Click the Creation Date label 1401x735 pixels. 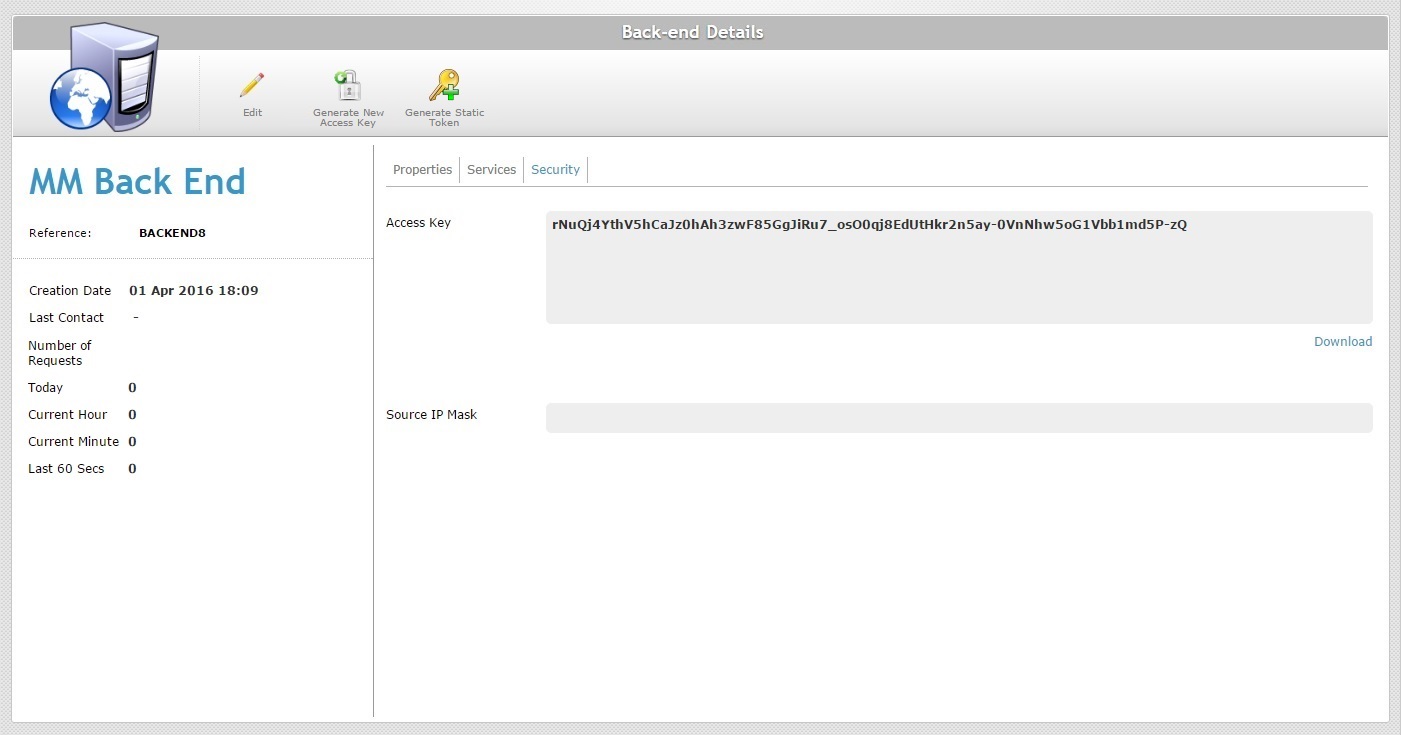(70, 291)
